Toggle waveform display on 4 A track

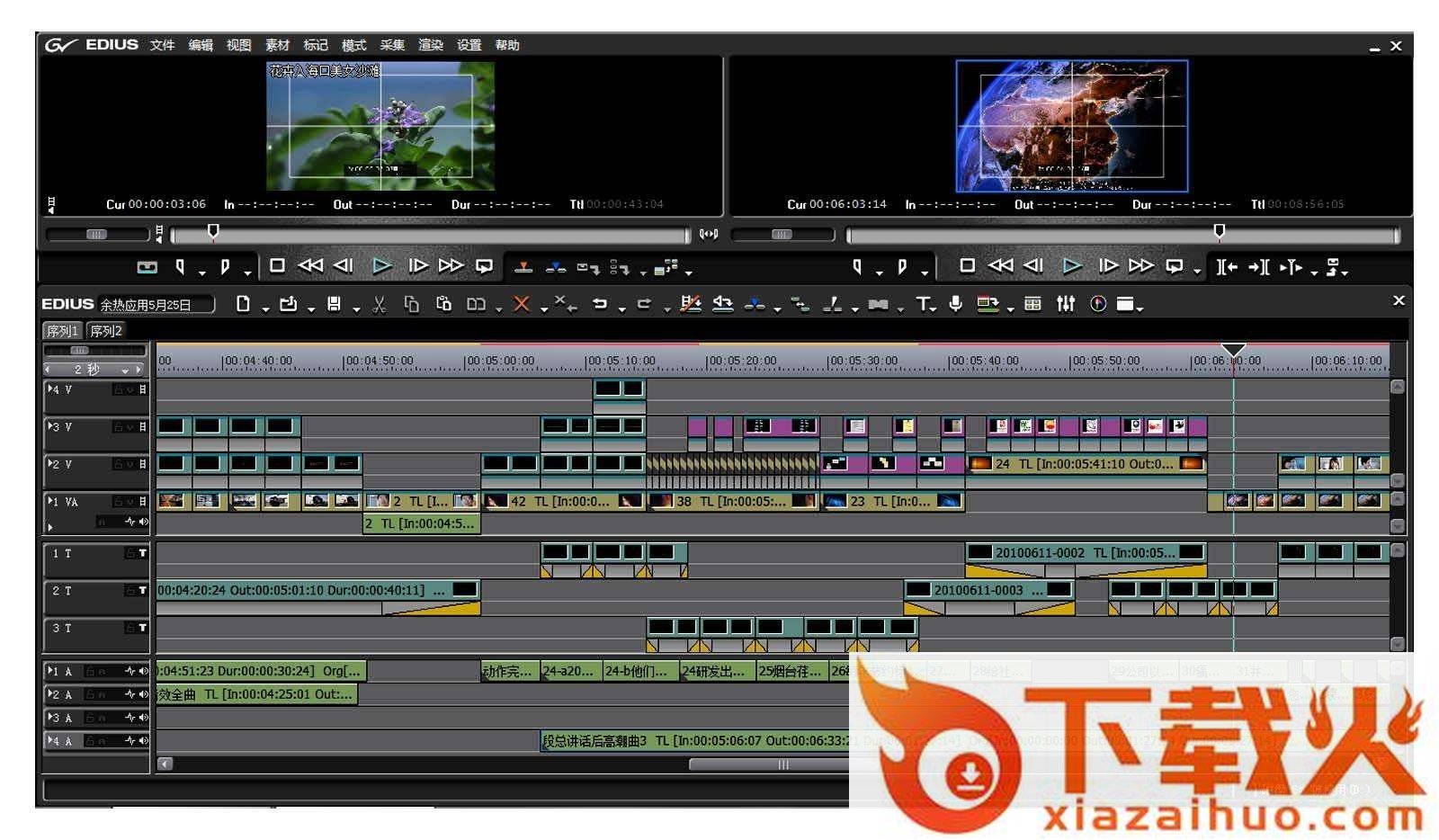(130, 741)
